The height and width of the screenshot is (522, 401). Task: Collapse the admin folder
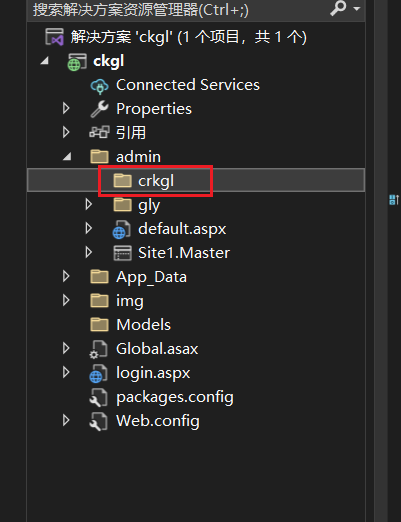pyautogui.click(x=67, y=157)
